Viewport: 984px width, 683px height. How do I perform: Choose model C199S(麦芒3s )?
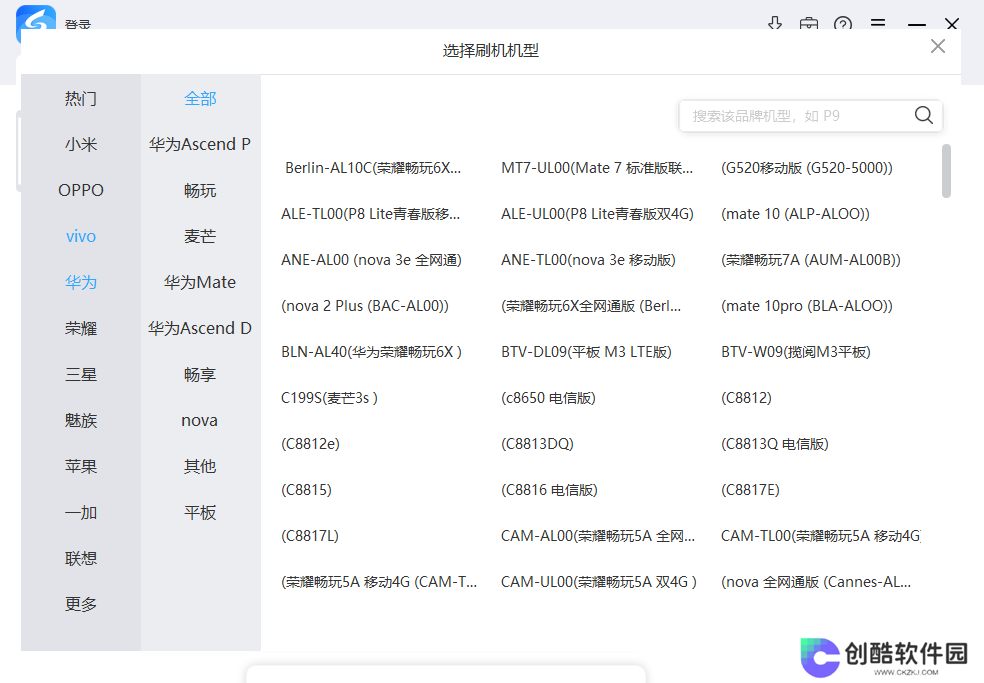(329, 398)
